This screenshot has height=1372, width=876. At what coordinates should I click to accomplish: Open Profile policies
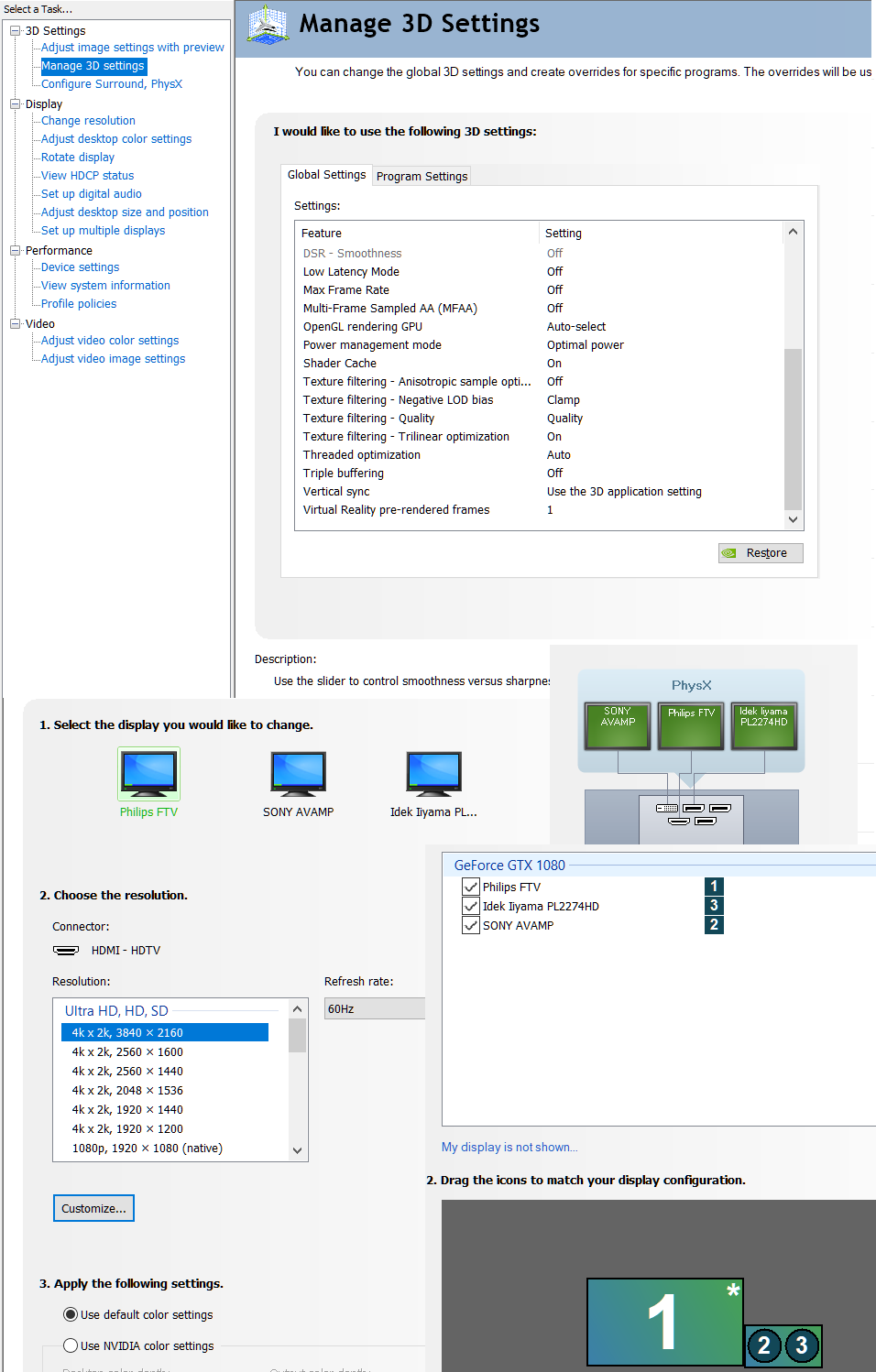pyautogui.click(x=79, y=304)
